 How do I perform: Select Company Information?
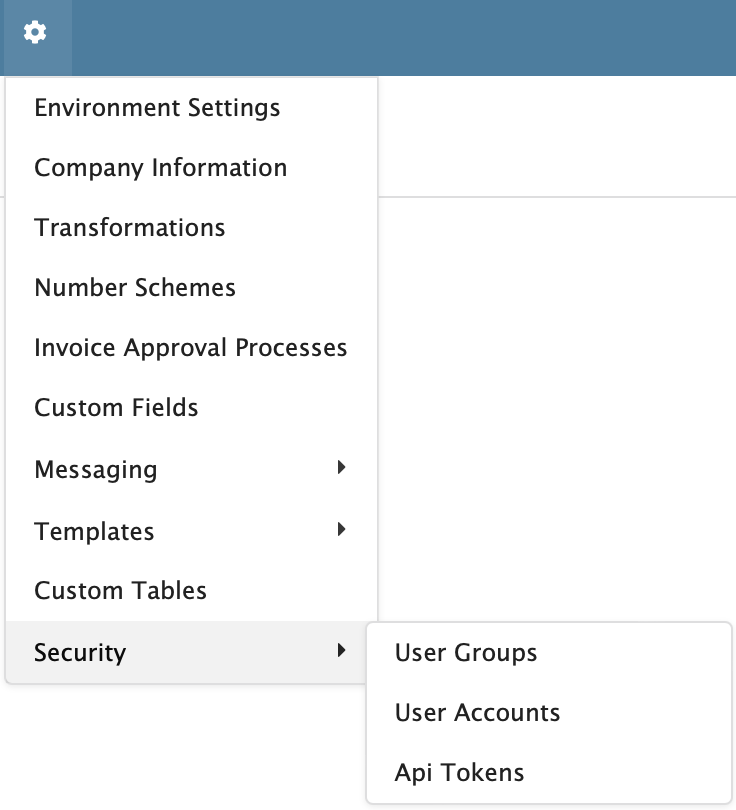160,168
